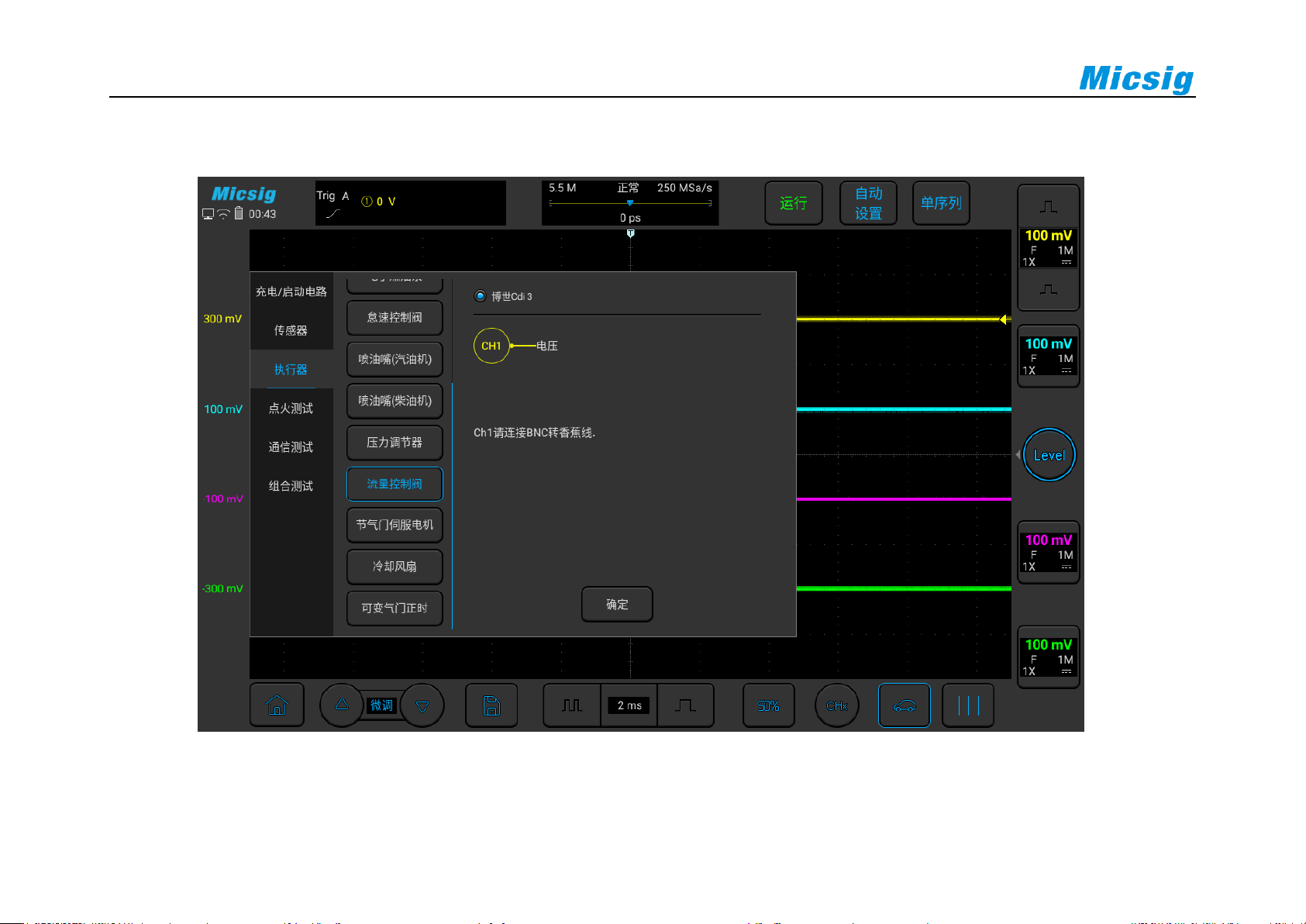Open the 点火测试 category
The image size is (1306, 924).
291,409
